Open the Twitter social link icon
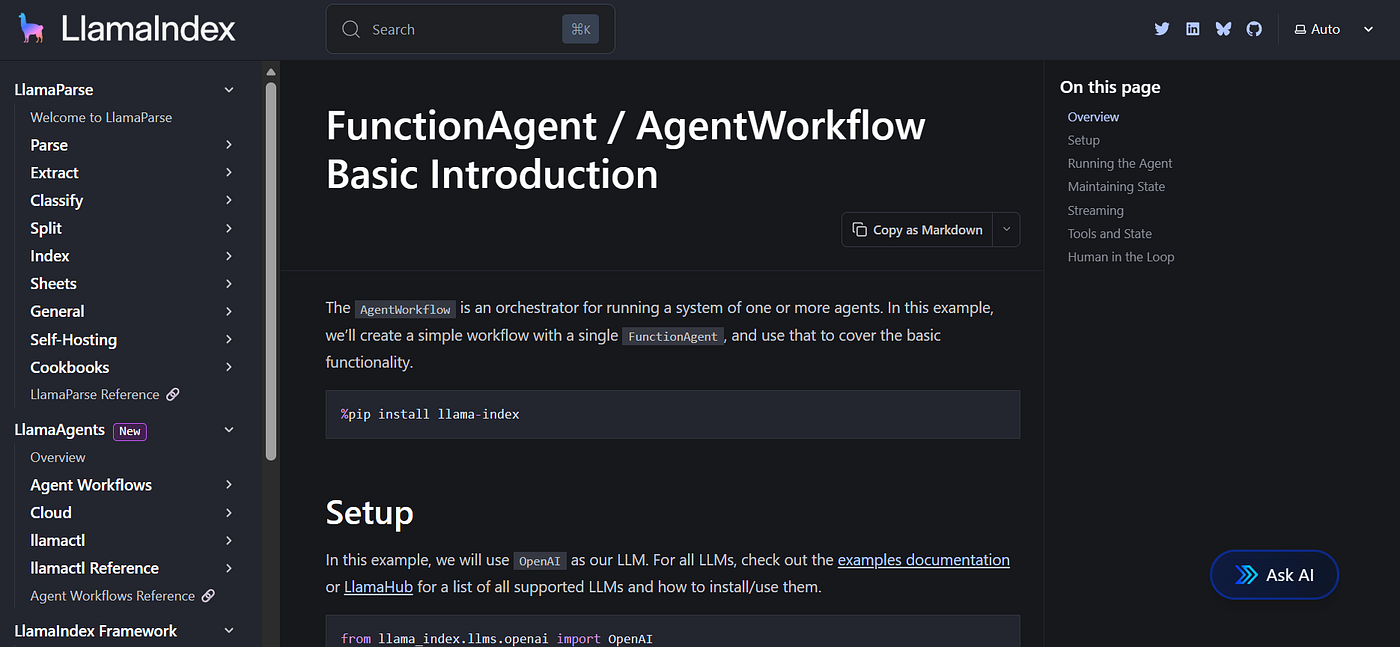 (1161, 29)
